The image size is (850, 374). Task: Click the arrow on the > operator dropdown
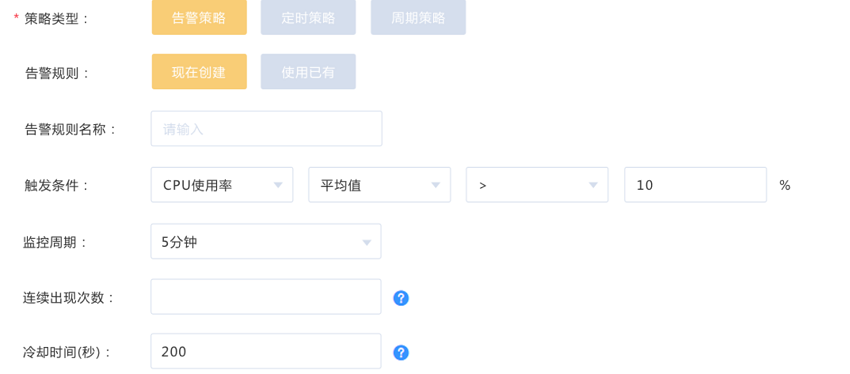coord(593,185)
